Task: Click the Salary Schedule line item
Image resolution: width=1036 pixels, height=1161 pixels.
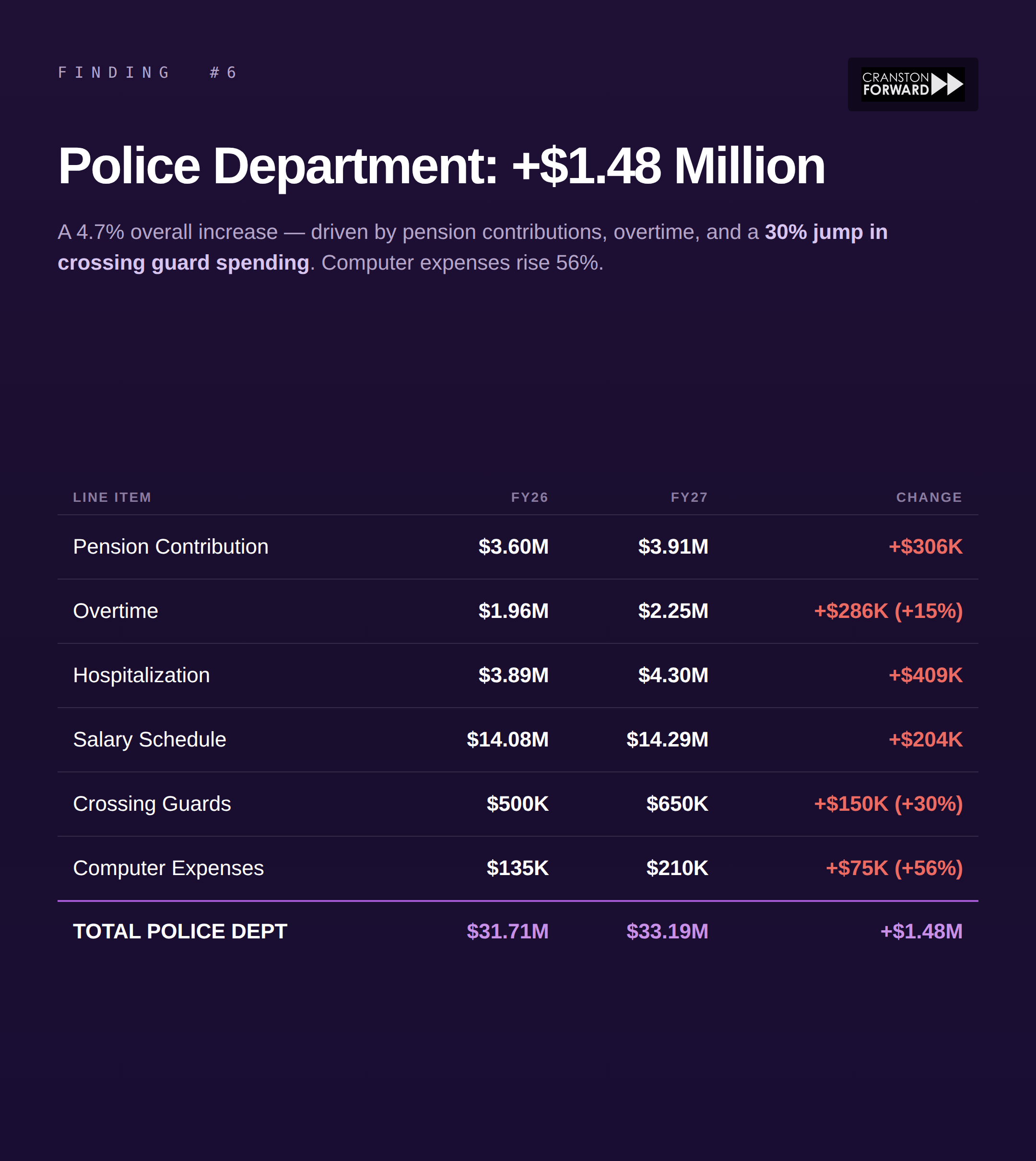Action: tap(149, 739)
